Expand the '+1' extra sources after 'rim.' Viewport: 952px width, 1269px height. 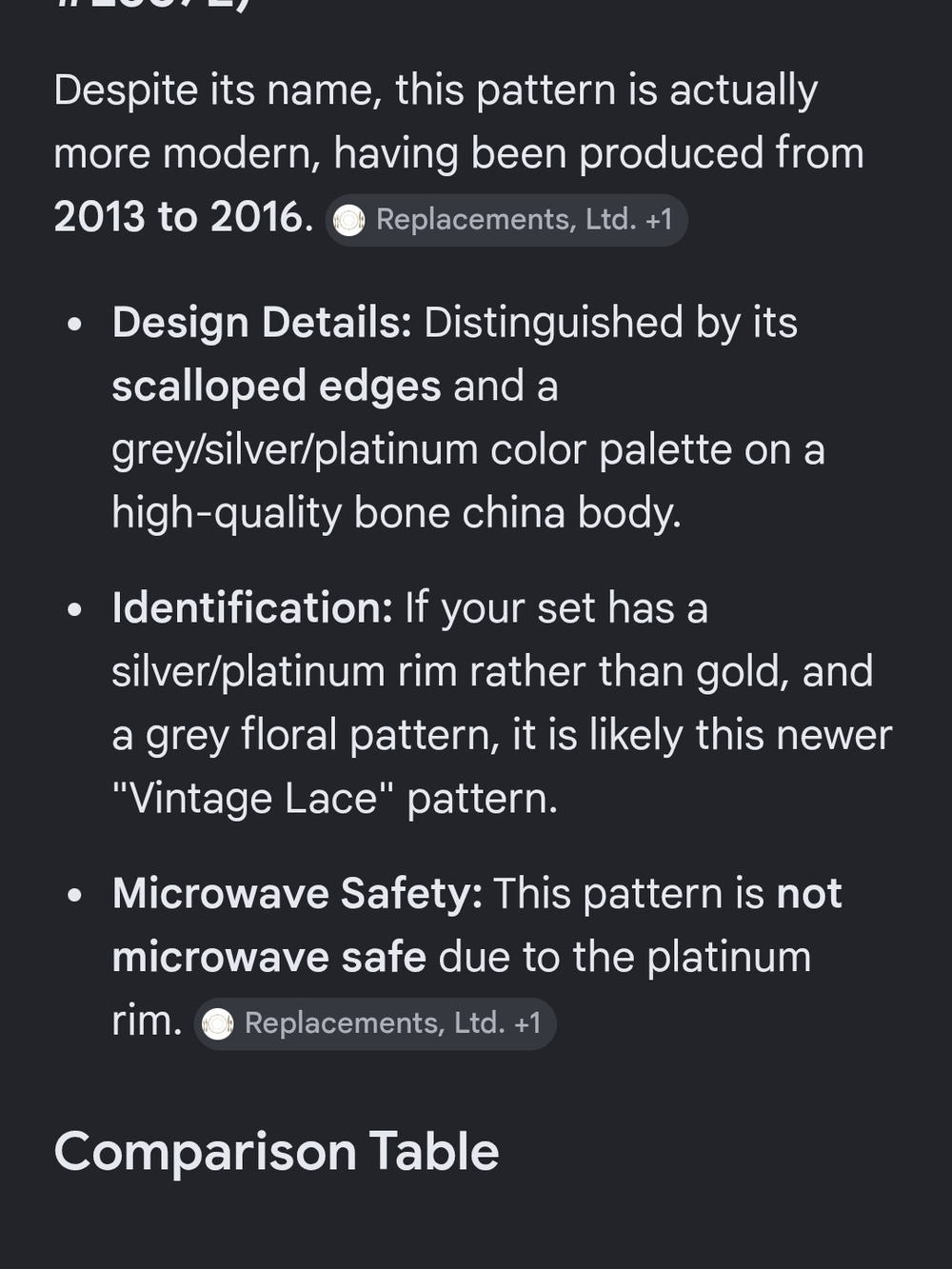(x=527, y=1023)
